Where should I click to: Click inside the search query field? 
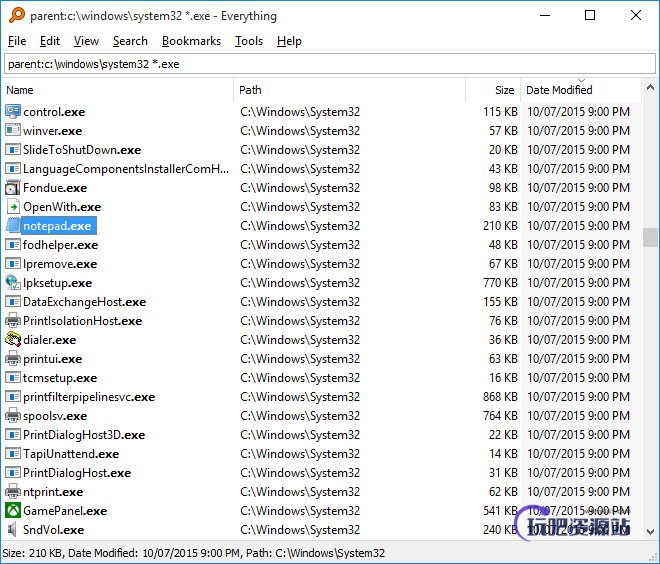[x=330, y=64]
